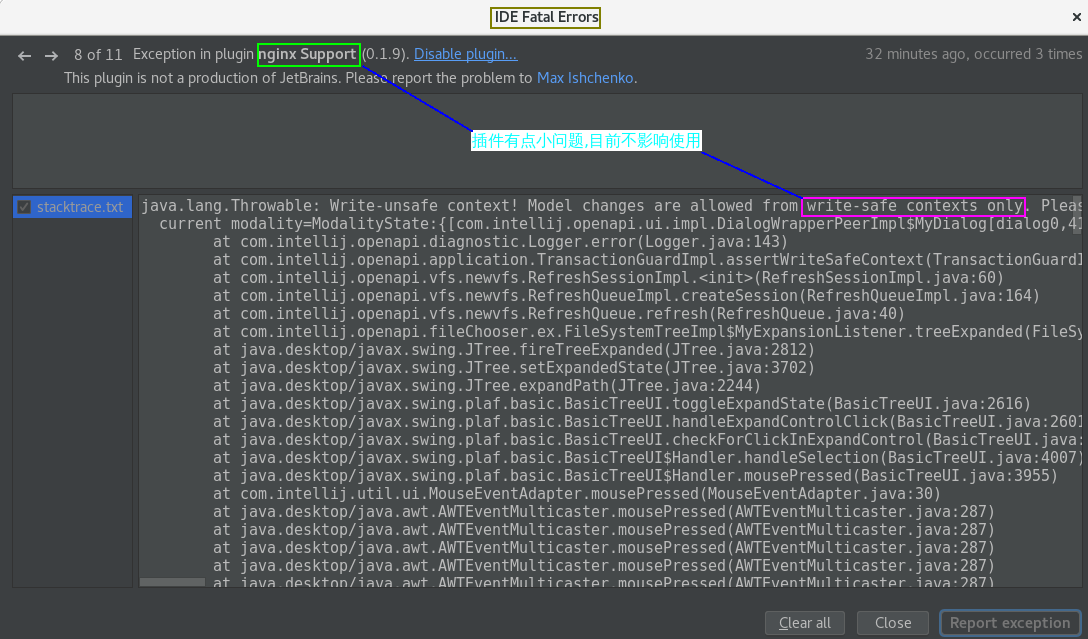Click the Report exception button

(1010, 622)
